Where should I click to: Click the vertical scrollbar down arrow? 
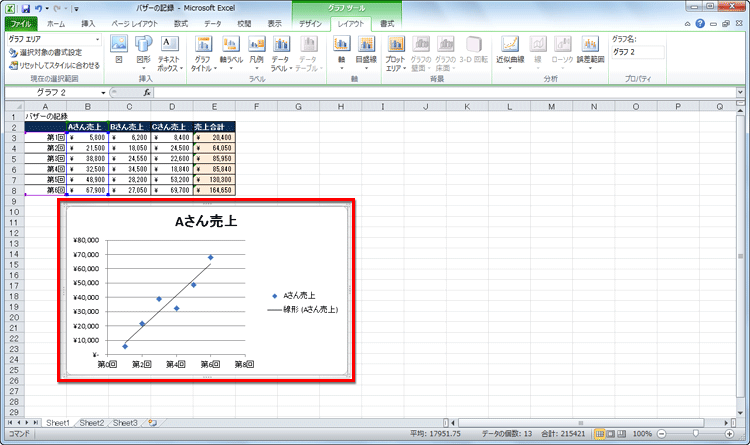740,413
